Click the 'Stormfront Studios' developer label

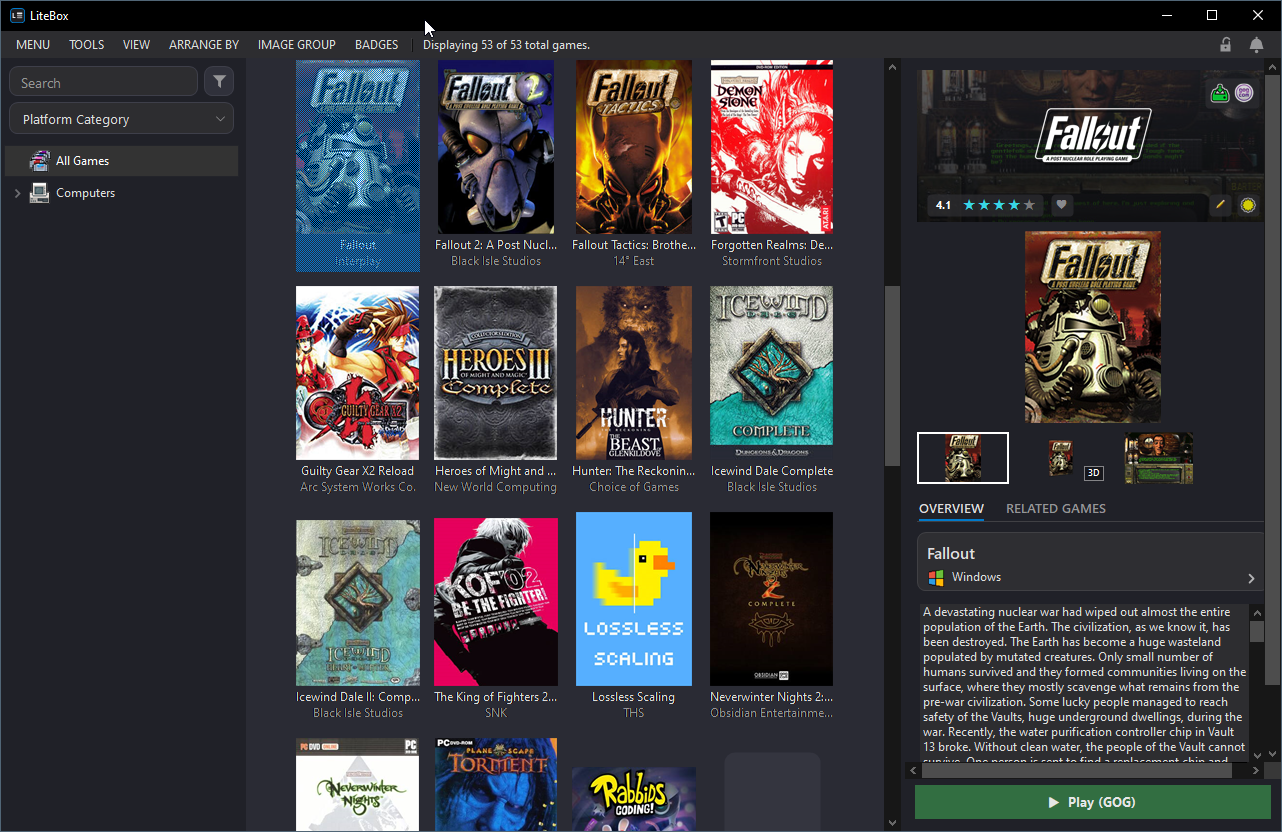point(772,261)
